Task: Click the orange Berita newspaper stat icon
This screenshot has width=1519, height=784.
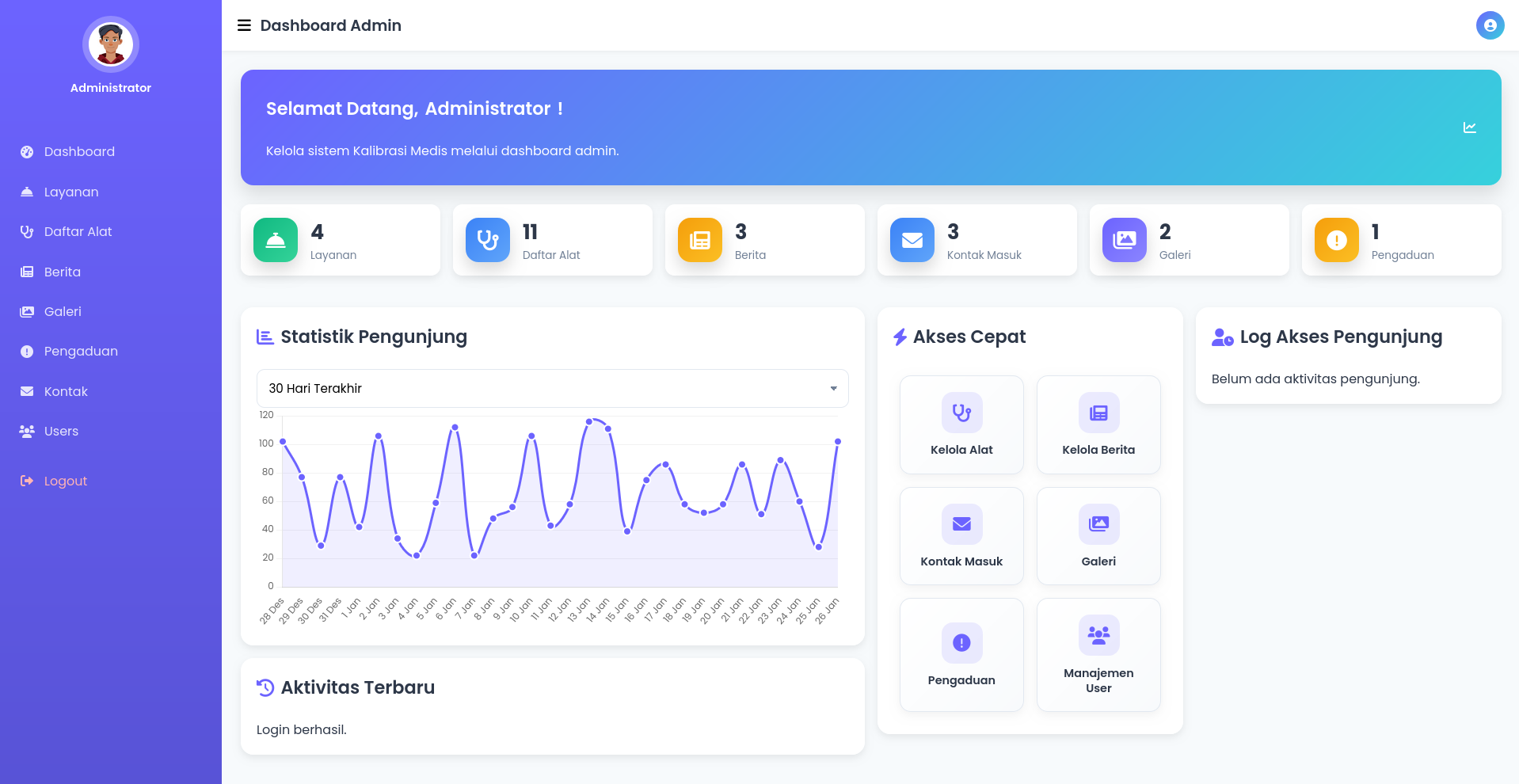Action: [x=700, y=240]
